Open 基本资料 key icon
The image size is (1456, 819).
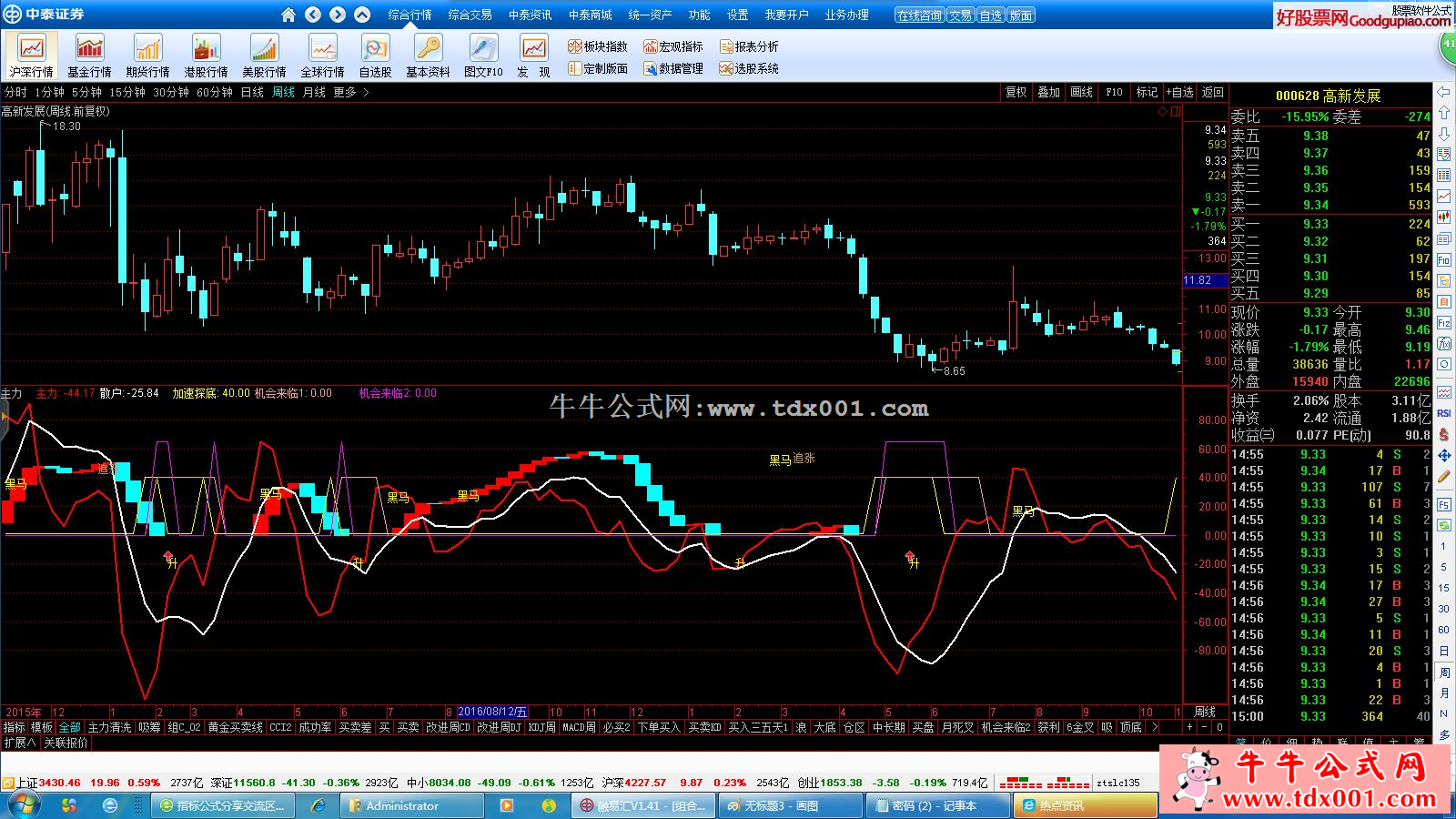click(x=428, y=55)
